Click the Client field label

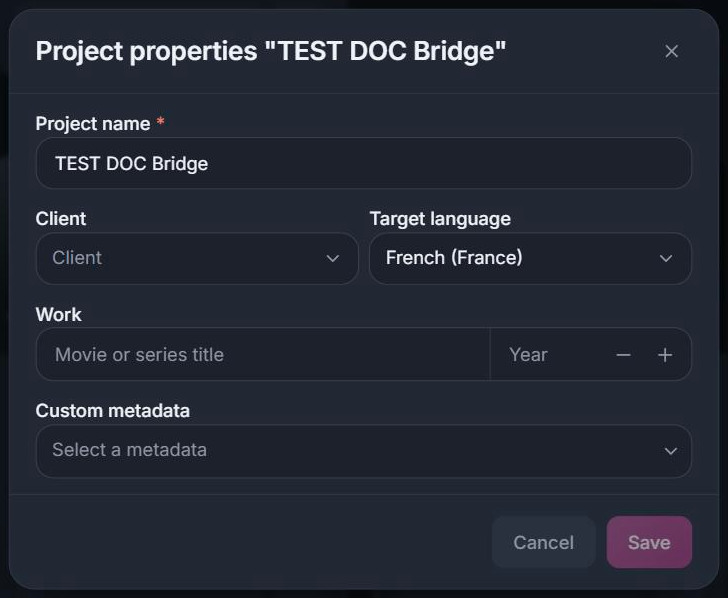click(x=61, y=219)
